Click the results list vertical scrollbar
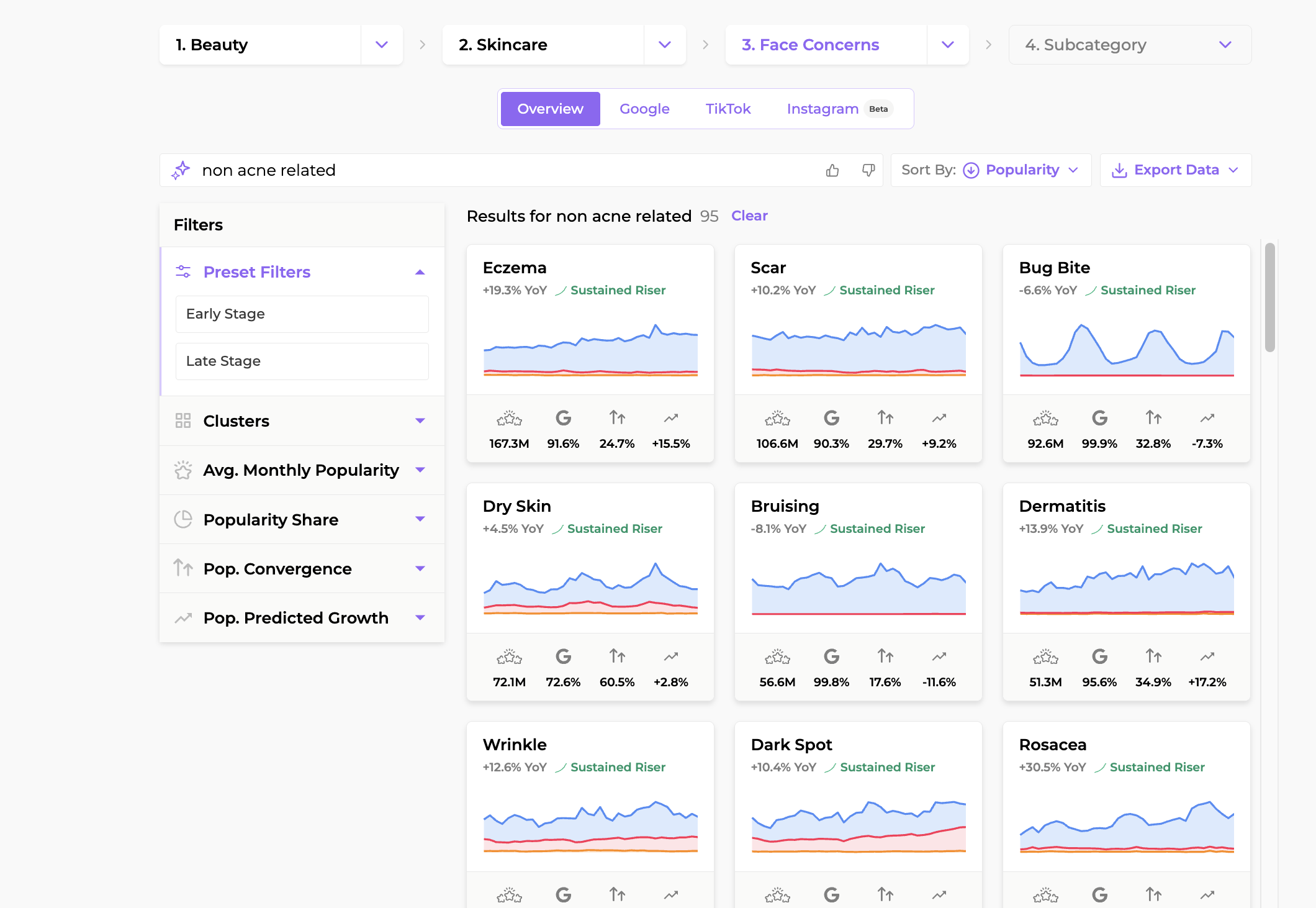1316x908 pixels. (x=1269, y=298)
